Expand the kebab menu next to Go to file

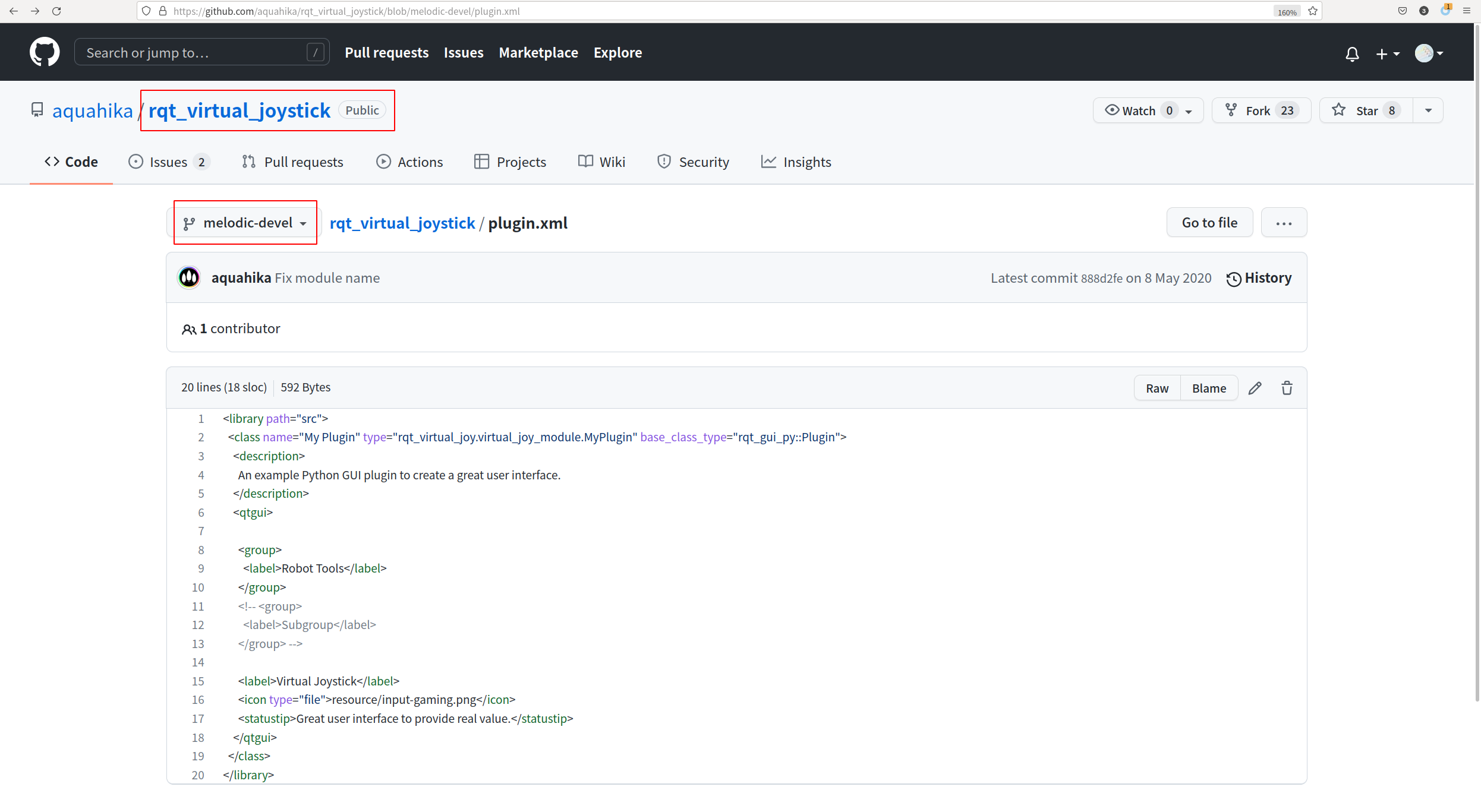tap(1284, 223)
